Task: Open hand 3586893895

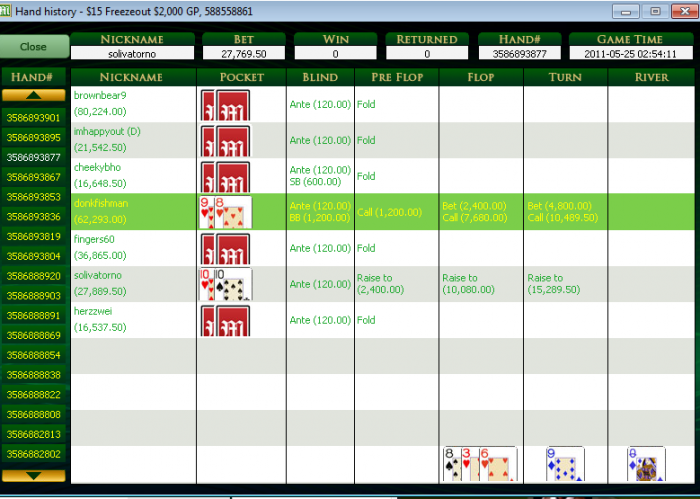Action: (x=33, y=137)
